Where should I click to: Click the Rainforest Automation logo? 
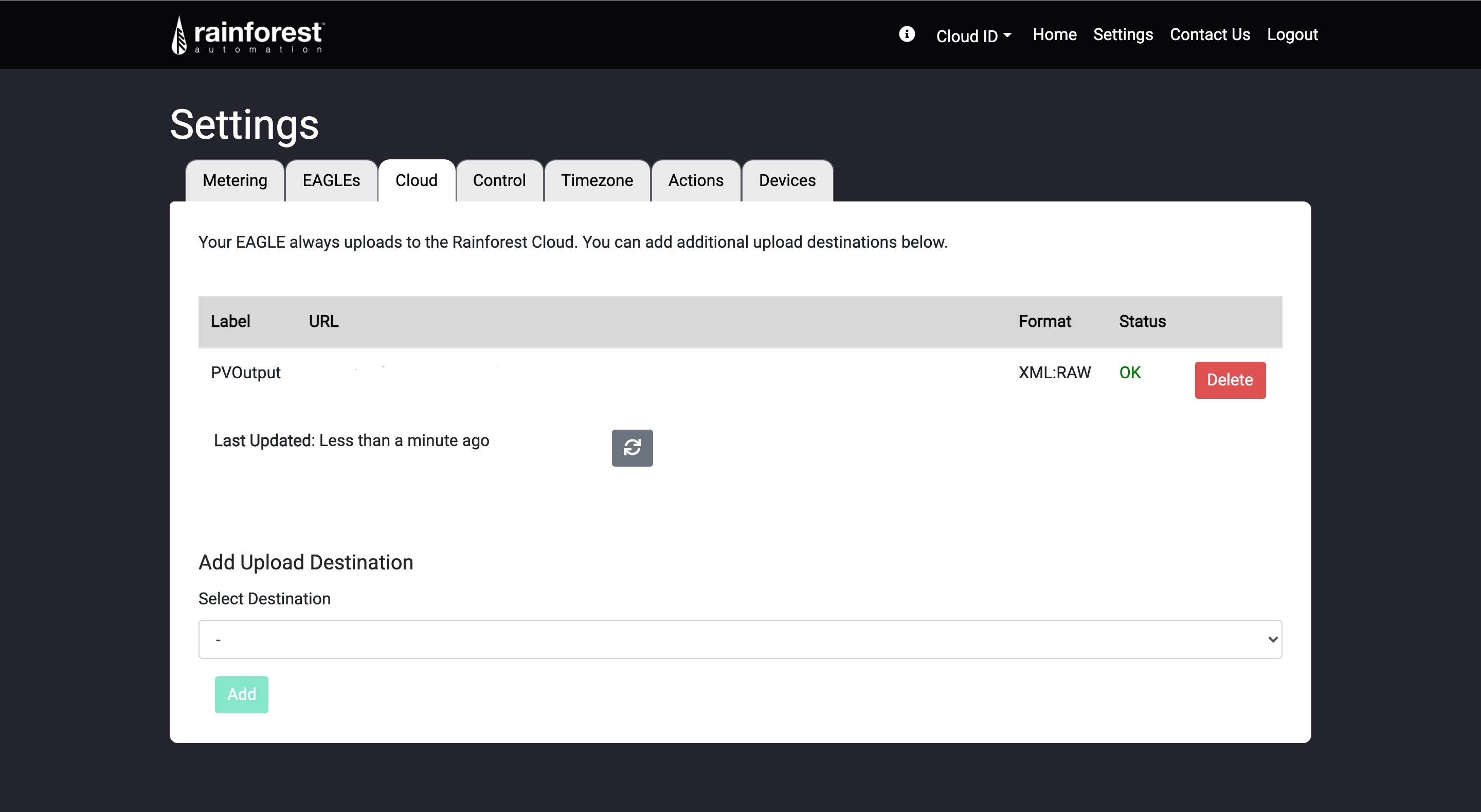(248, 34)
